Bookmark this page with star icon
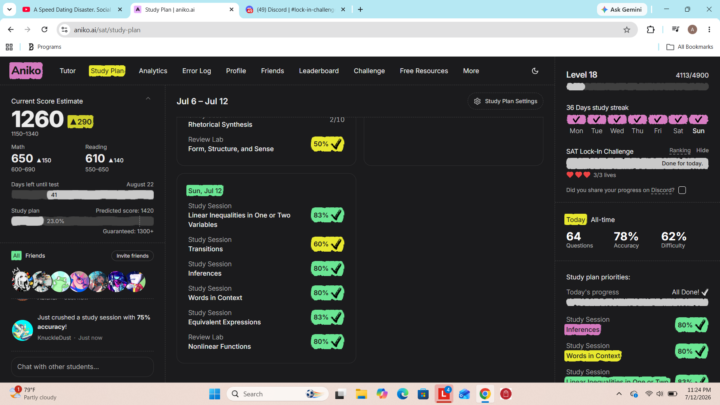Screen dimensions: 720x405 (x=626, y=30)
